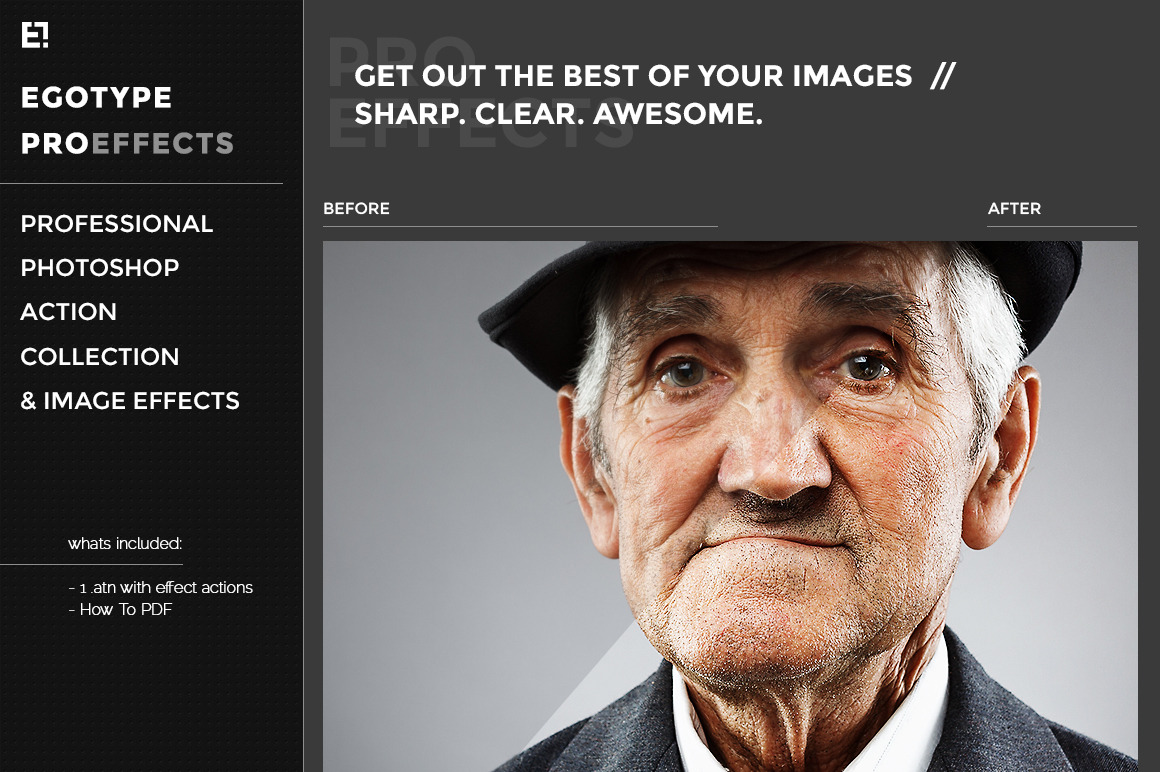Click the & IMAGE EFFECTS line
1160x772 pixels.
130,401
